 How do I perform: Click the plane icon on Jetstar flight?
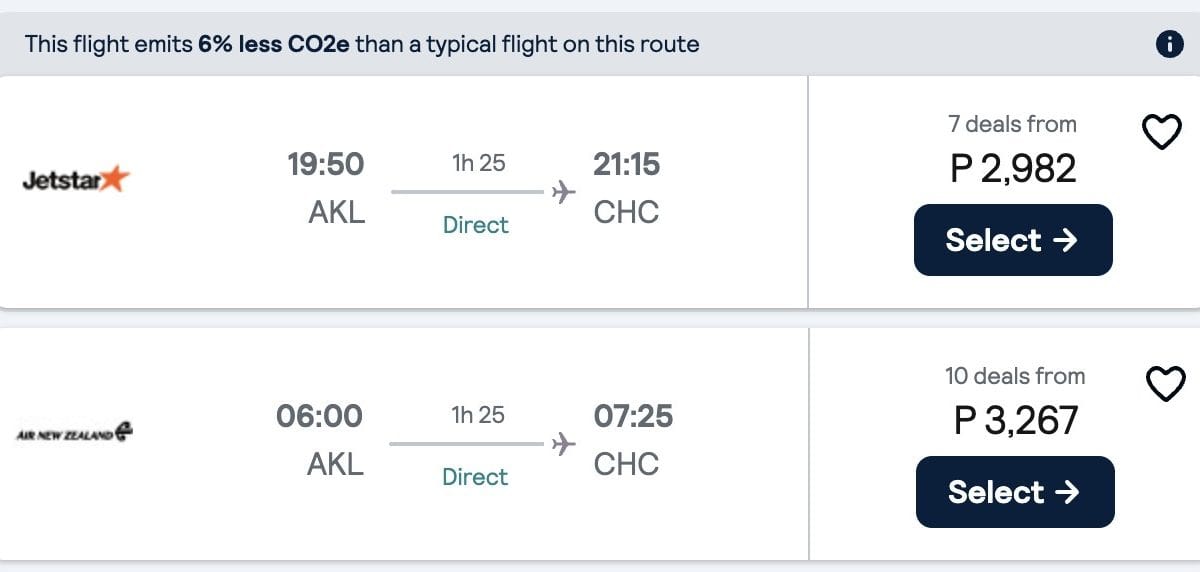pyautogui.click(x=564, y=190)
